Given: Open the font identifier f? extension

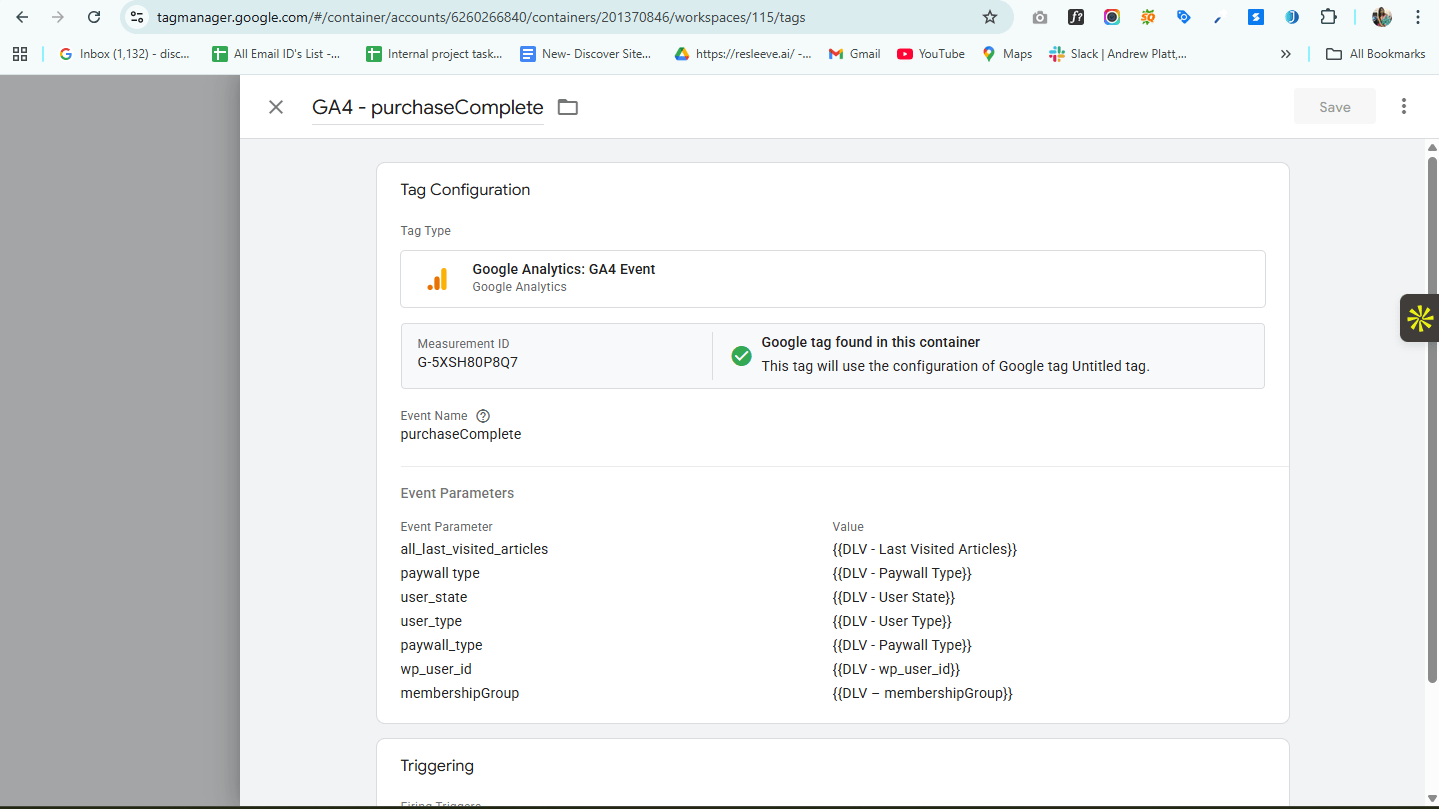Looking at the screenshot, I should tap(1076, 17).
